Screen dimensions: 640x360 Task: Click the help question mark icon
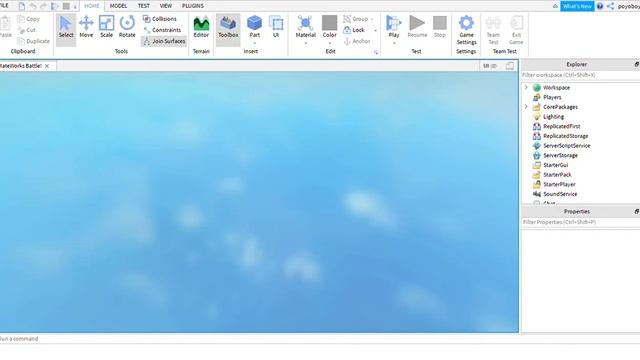click(x=600, y=6)
